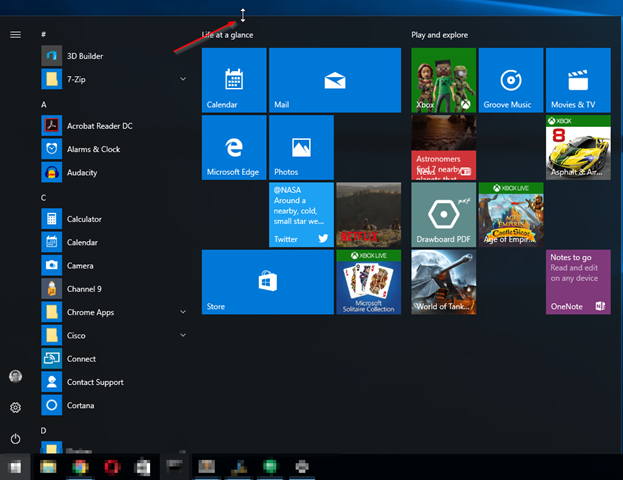The image size is (623, 480).
Task: Open the Drawboard PDF tile
Action: [443, 215]
